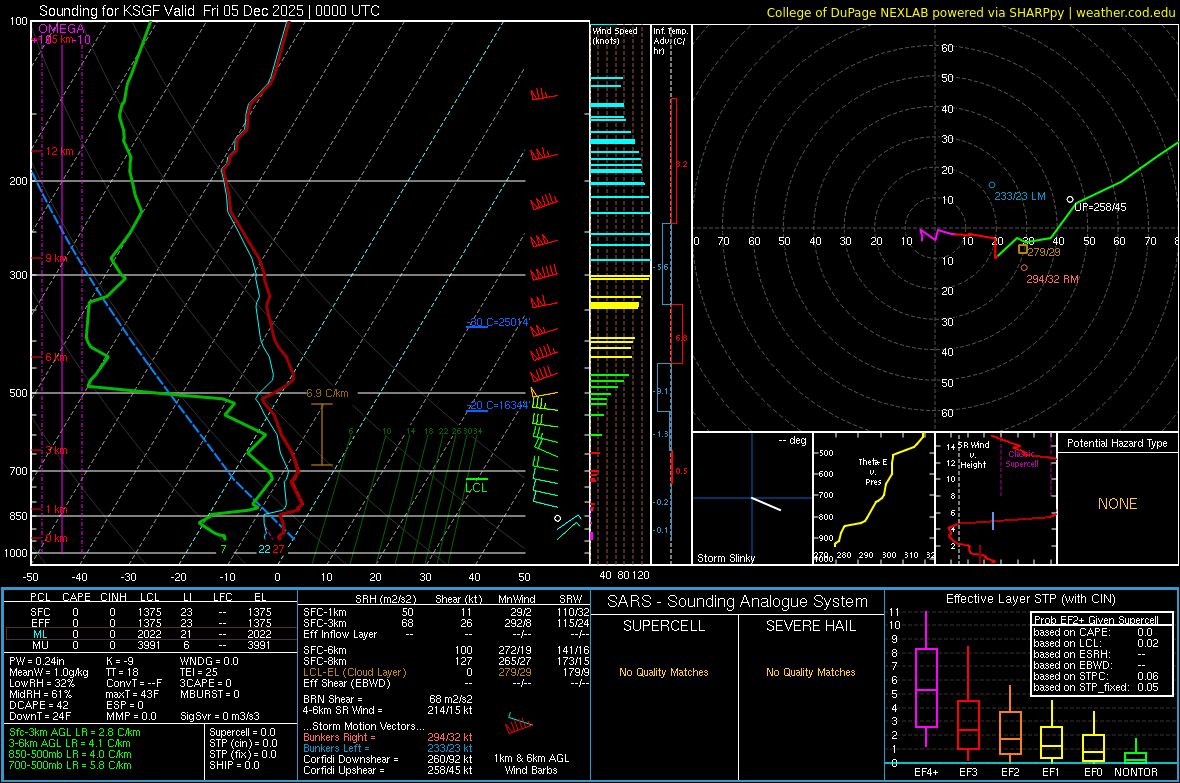Click the sounding title for KSGF
Image resolution: width=1180 pixels, height=783 pixels.
coord(209,11)
